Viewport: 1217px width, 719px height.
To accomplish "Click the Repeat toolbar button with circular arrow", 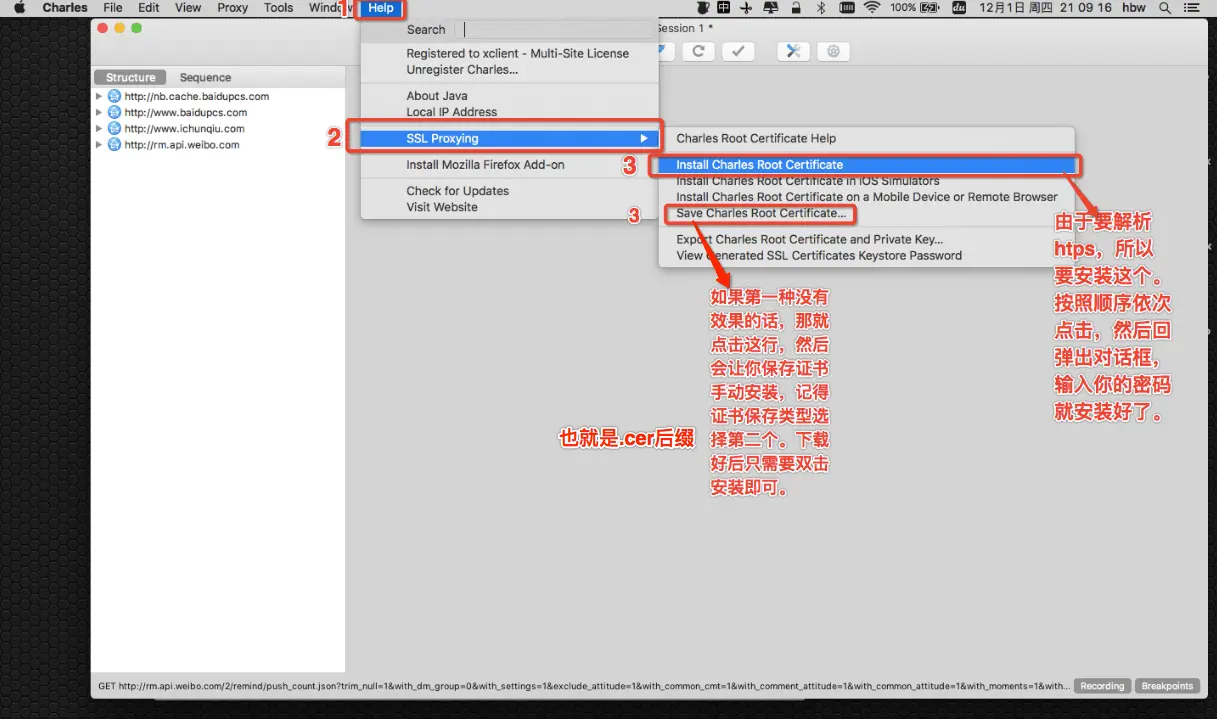I will pyautogui.click(x=698, y=51).
